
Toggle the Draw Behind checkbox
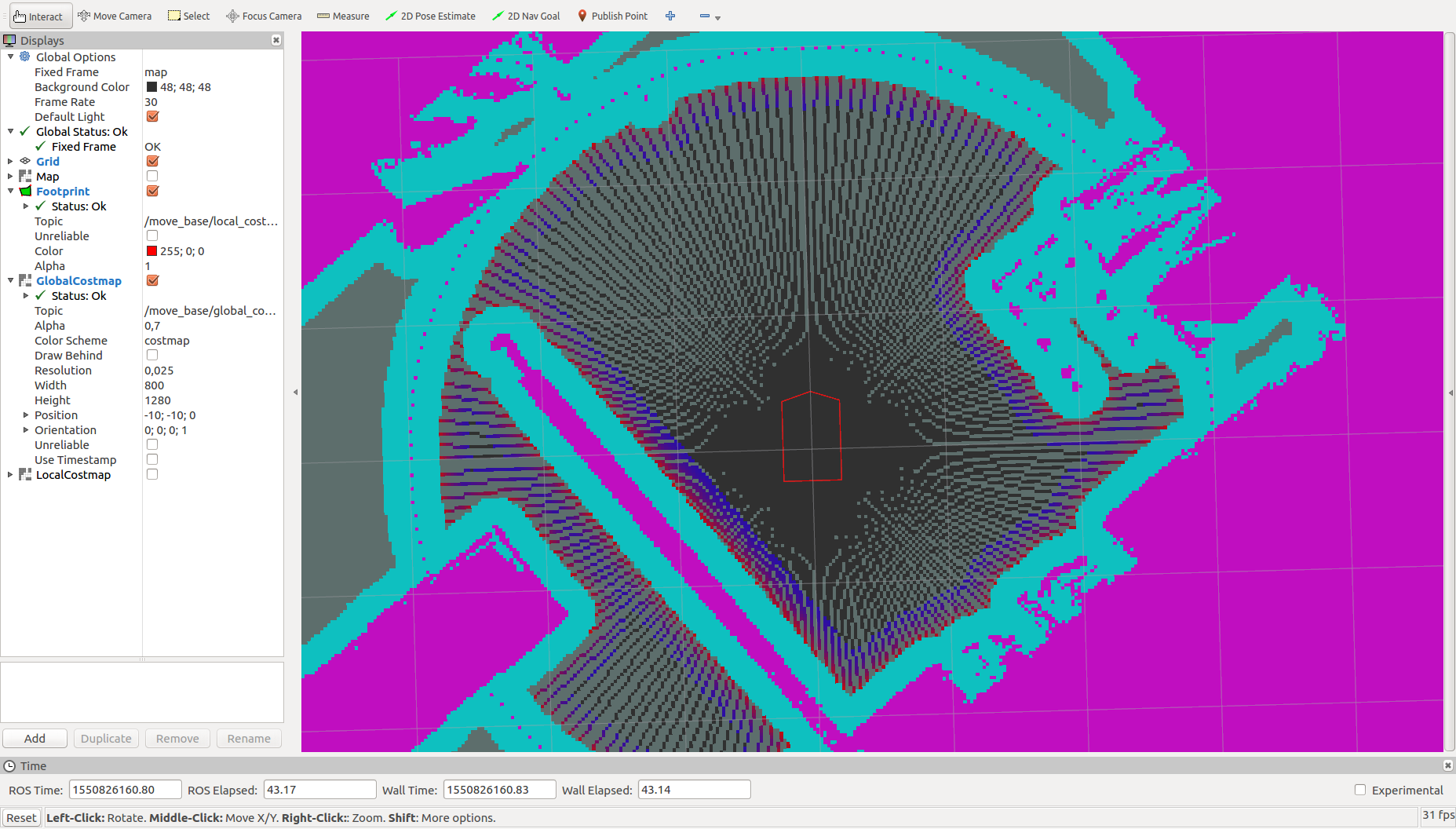(x=152, y=355)
